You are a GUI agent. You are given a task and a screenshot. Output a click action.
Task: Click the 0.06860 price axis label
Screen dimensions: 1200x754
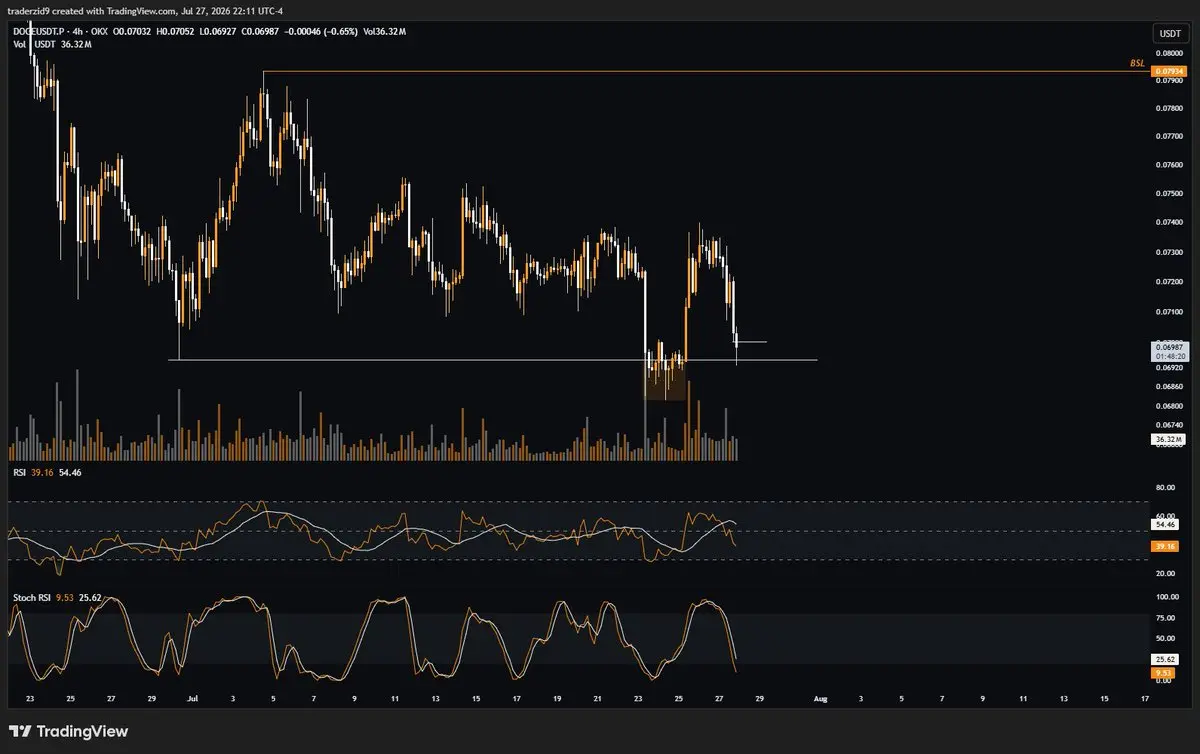[x=1167, y=386]
